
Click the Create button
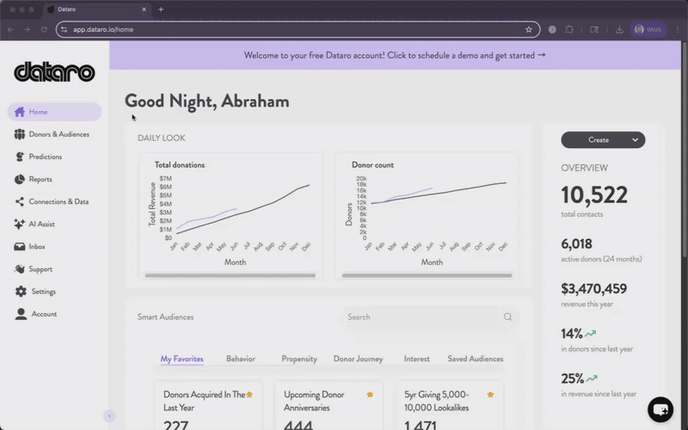[x=603, y=140]
